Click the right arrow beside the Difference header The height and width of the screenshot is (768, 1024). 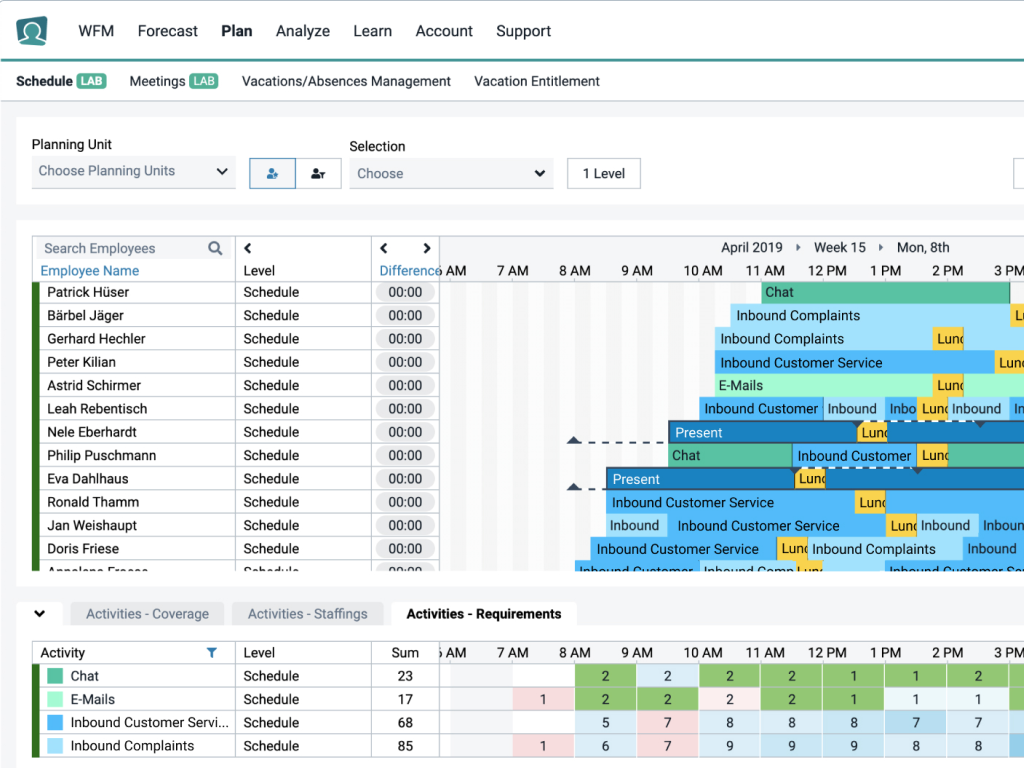tap(427, 247)
